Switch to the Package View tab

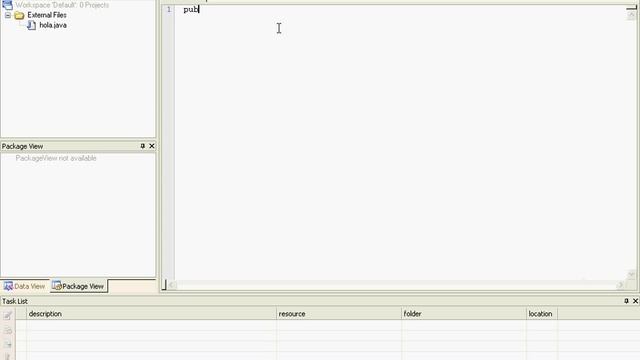coord(79,286)
